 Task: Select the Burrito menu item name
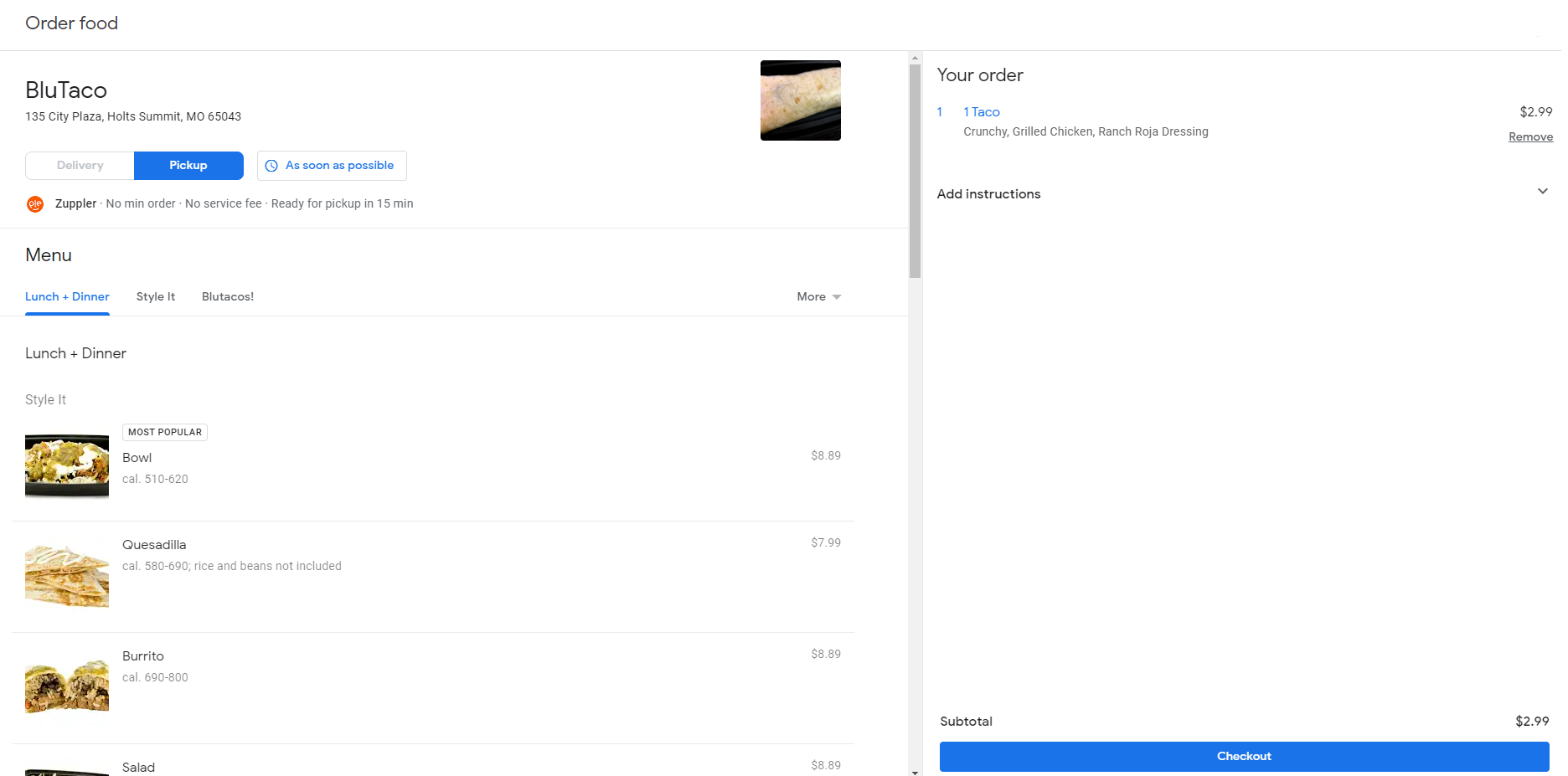[x=143, y=656]
